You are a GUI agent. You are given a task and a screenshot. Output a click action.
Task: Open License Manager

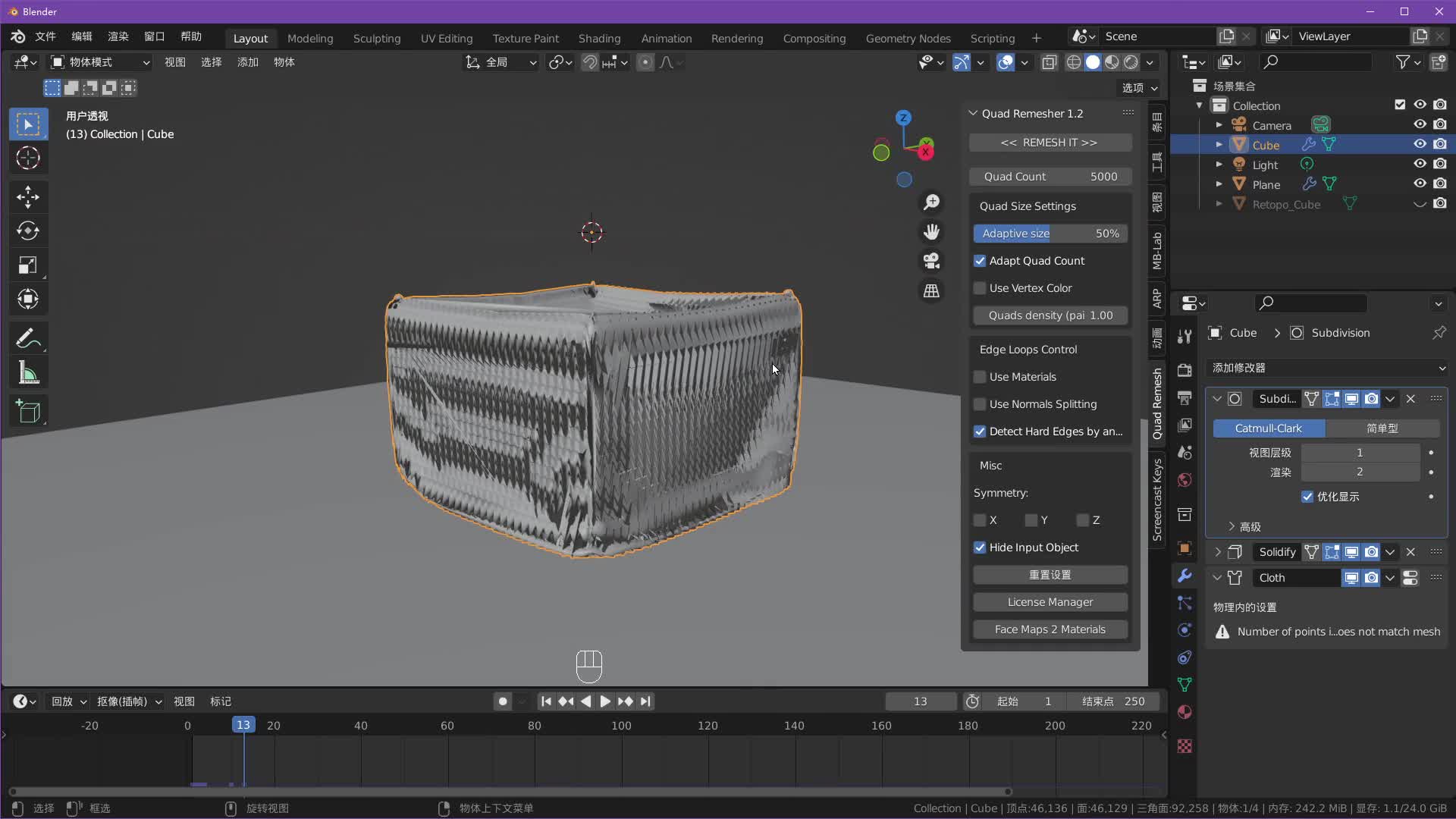pyautogui.click(x=1050, y=602)
